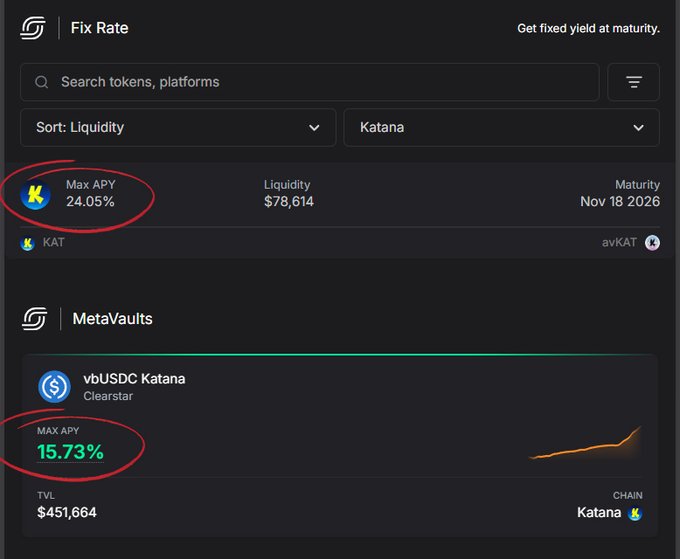Click the MetaVaults heading
This screenshot has width=680, height=559.
112,319
